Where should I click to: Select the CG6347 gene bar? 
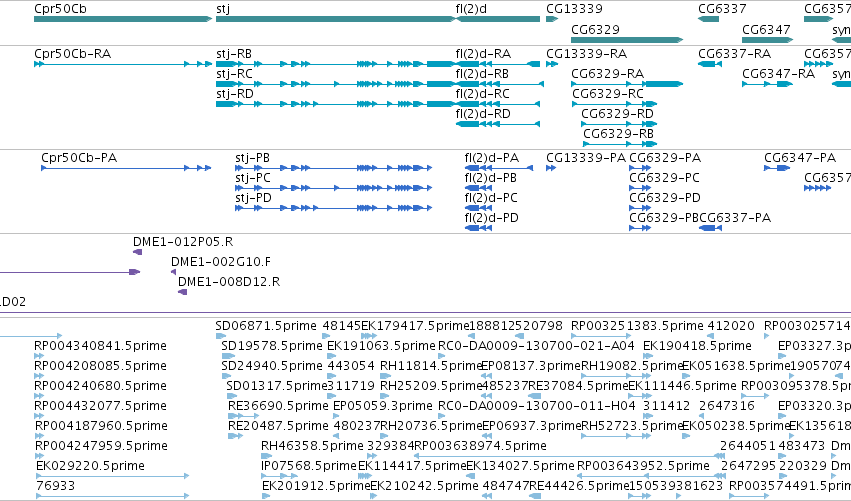767,40
